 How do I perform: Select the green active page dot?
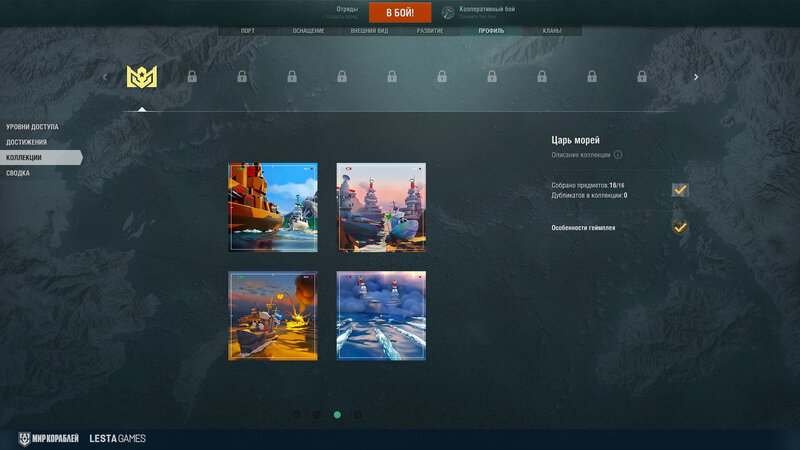click(x=337, y=415)
